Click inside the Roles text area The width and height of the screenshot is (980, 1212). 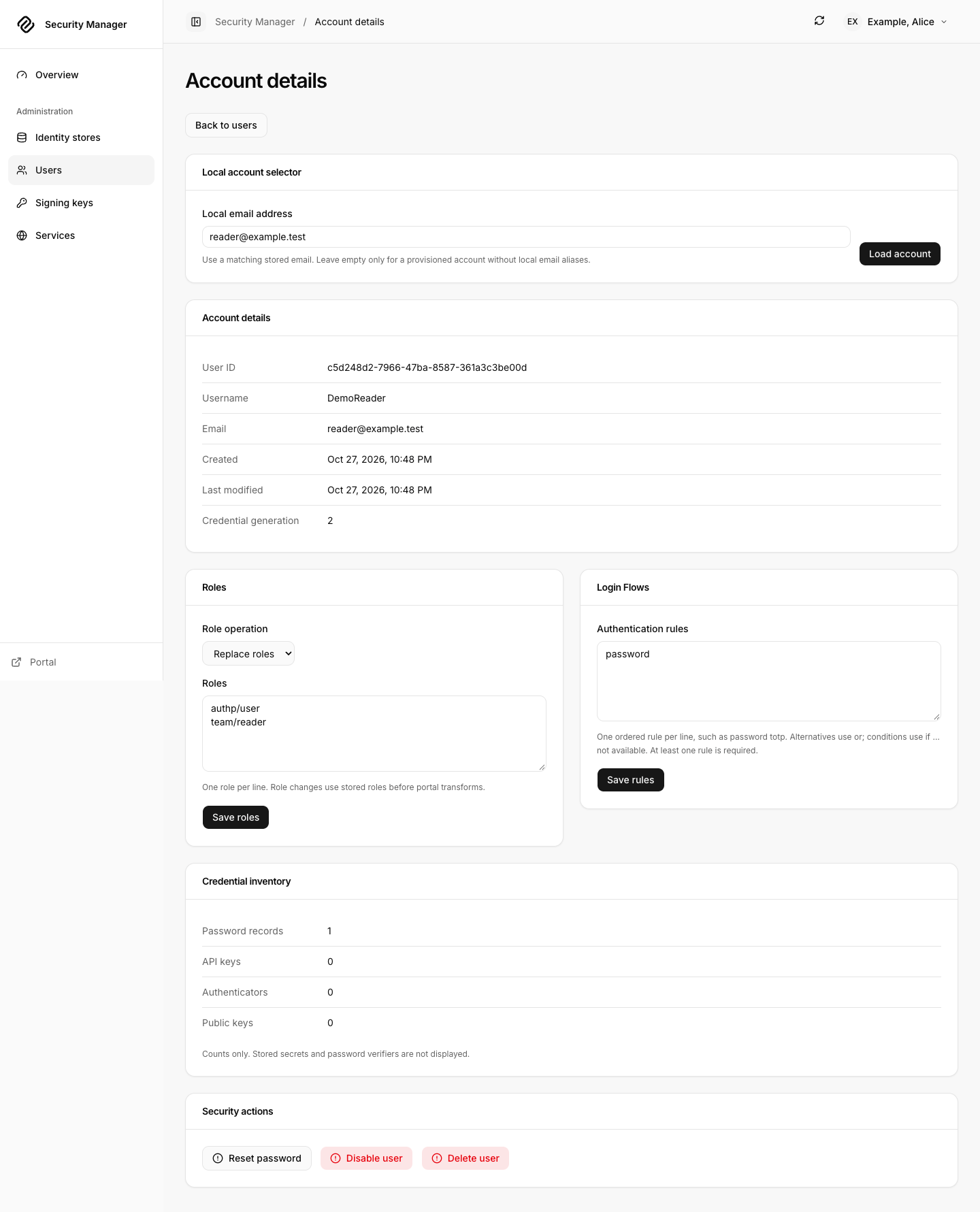tap(374, 734)
